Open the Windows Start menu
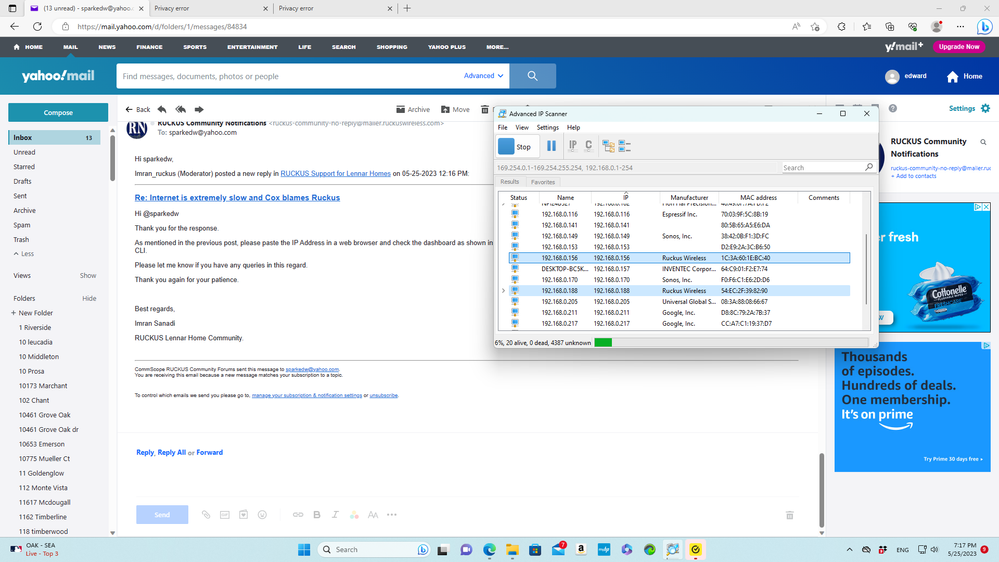The width and height of the screenshot is (999, 562). (x=304, y=549)
